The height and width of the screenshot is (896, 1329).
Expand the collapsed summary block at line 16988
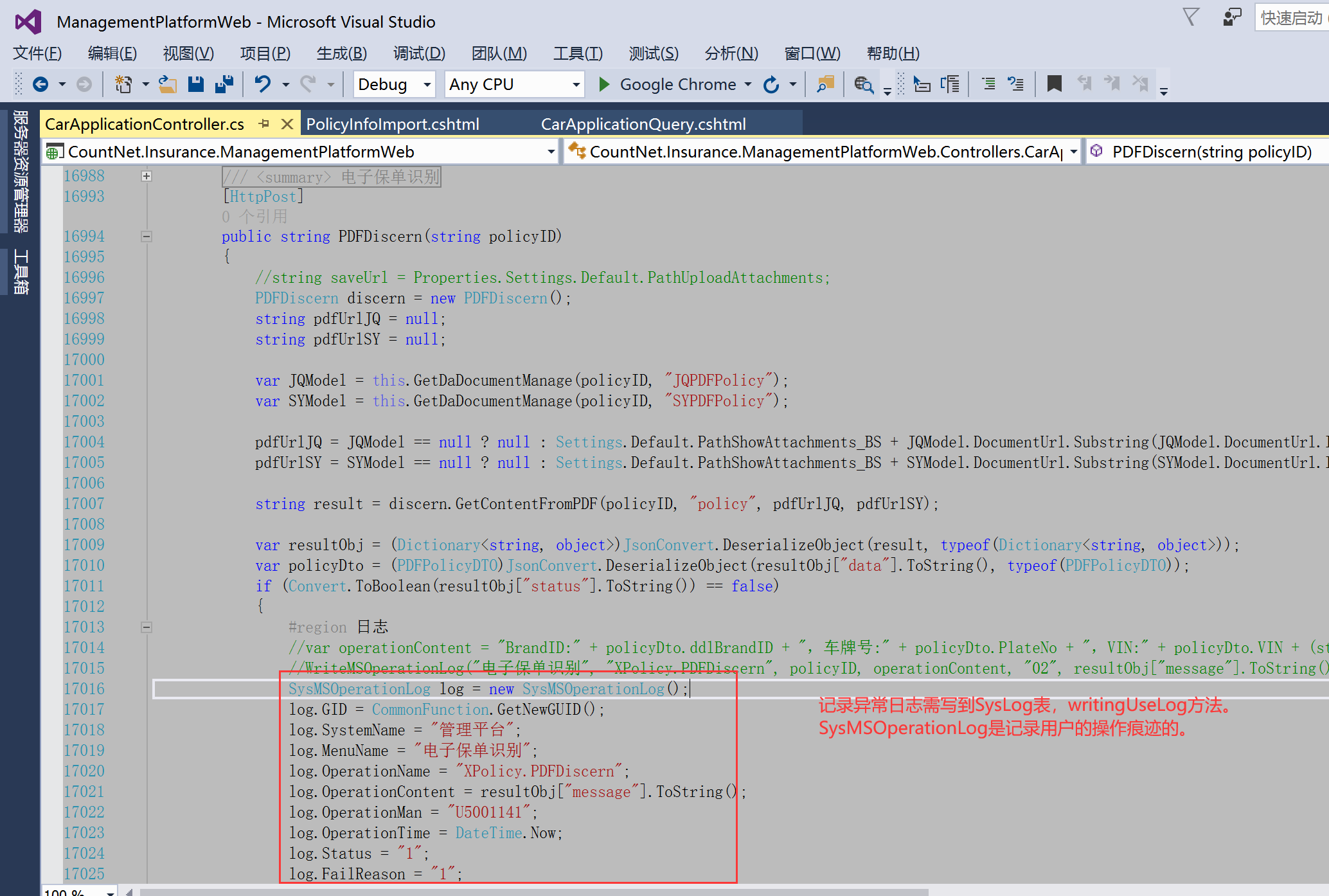(x=147, y=176)
